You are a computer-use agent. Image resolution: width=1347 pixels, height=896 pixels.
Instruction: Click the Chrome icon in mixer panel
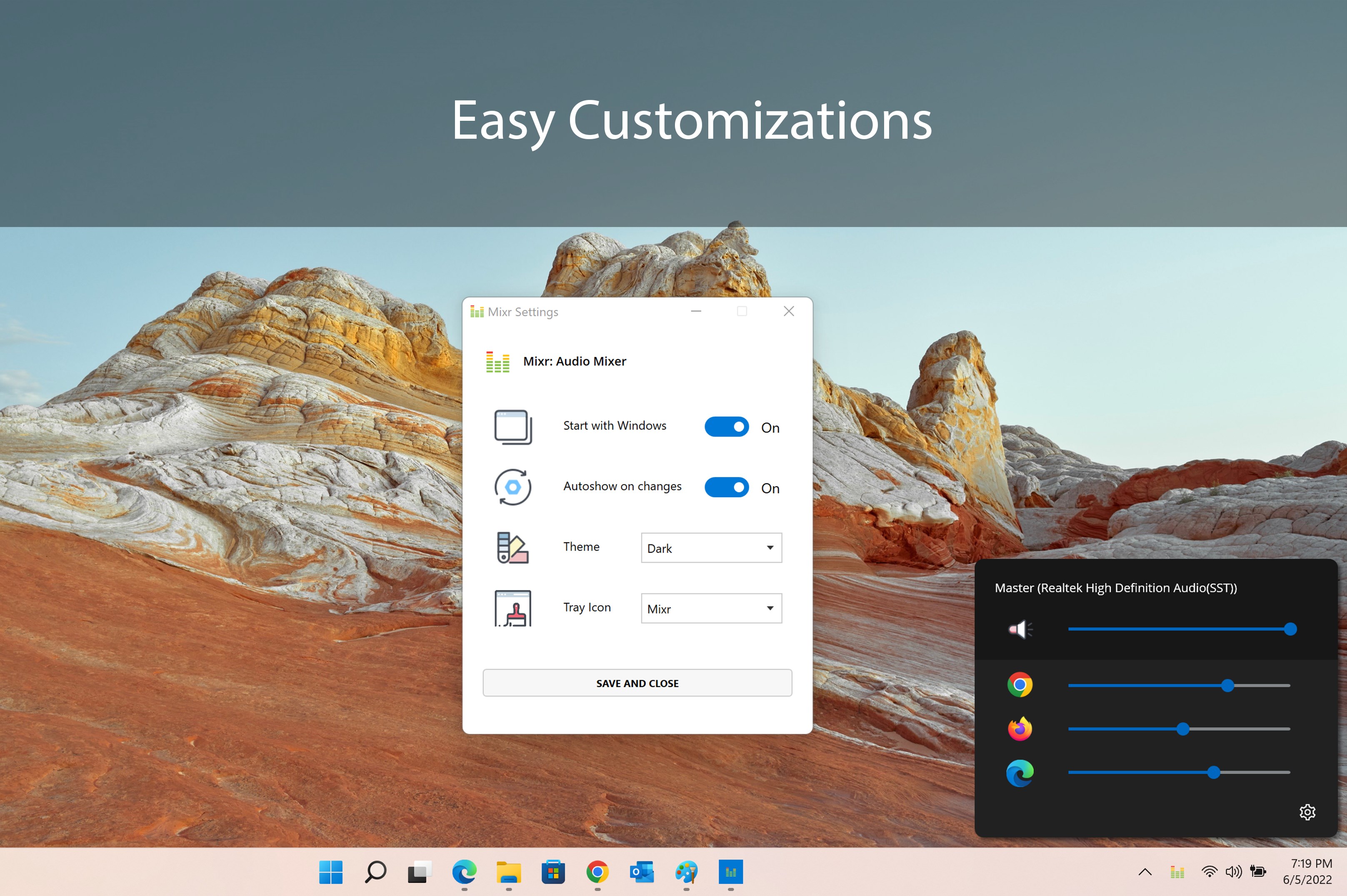click(1020, 684)
